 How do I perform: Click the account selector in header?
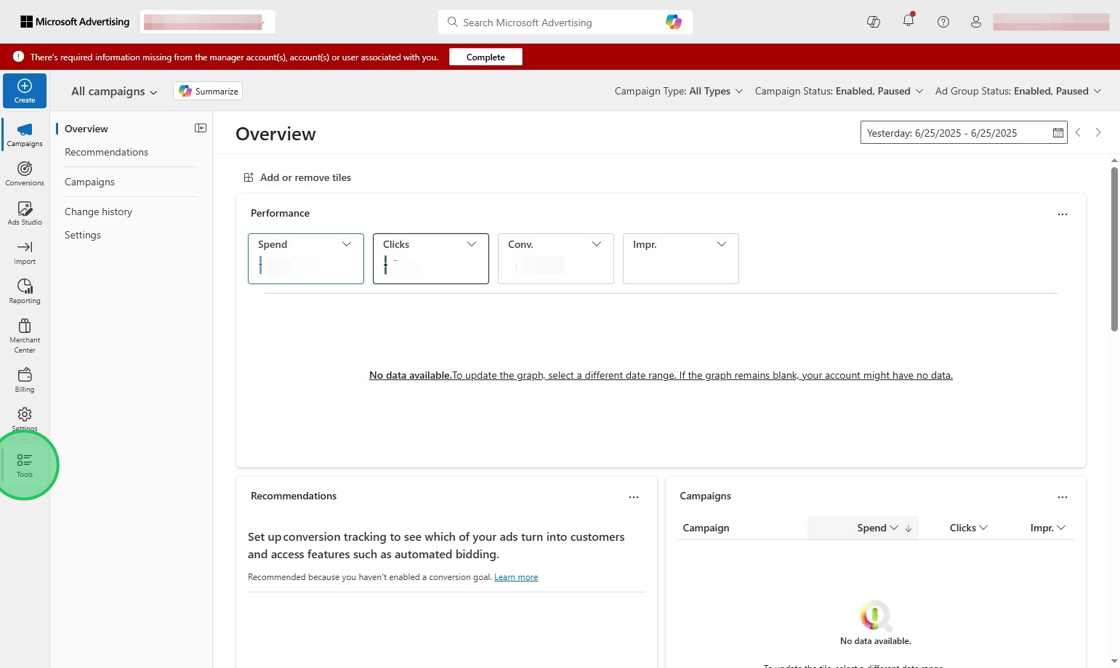pos(207,22)
